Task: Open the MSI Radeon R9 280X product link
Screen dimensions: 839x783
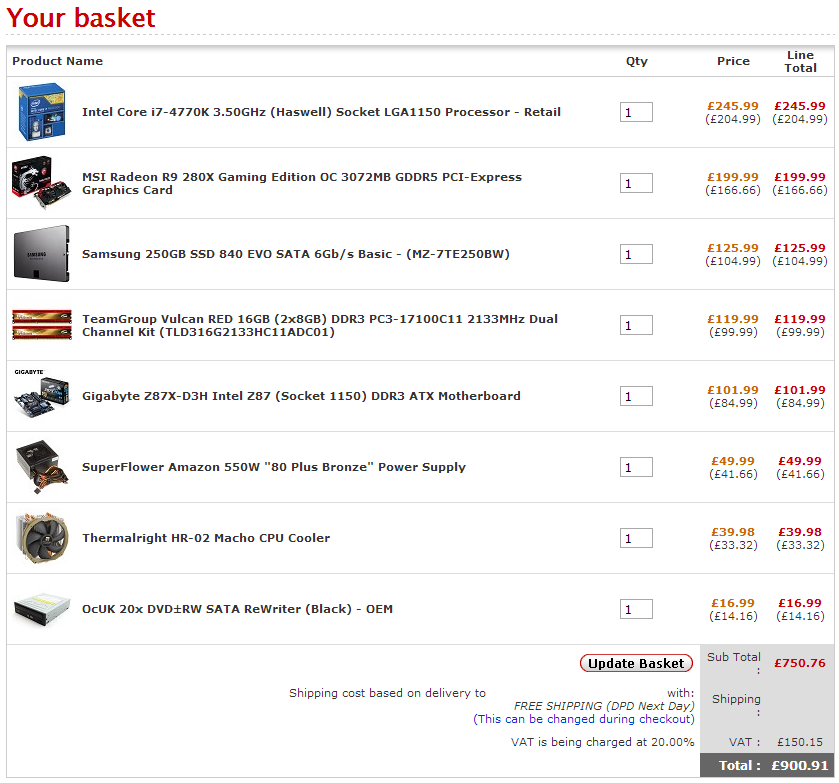Action: pyautogui.click(x=301, y=183)
